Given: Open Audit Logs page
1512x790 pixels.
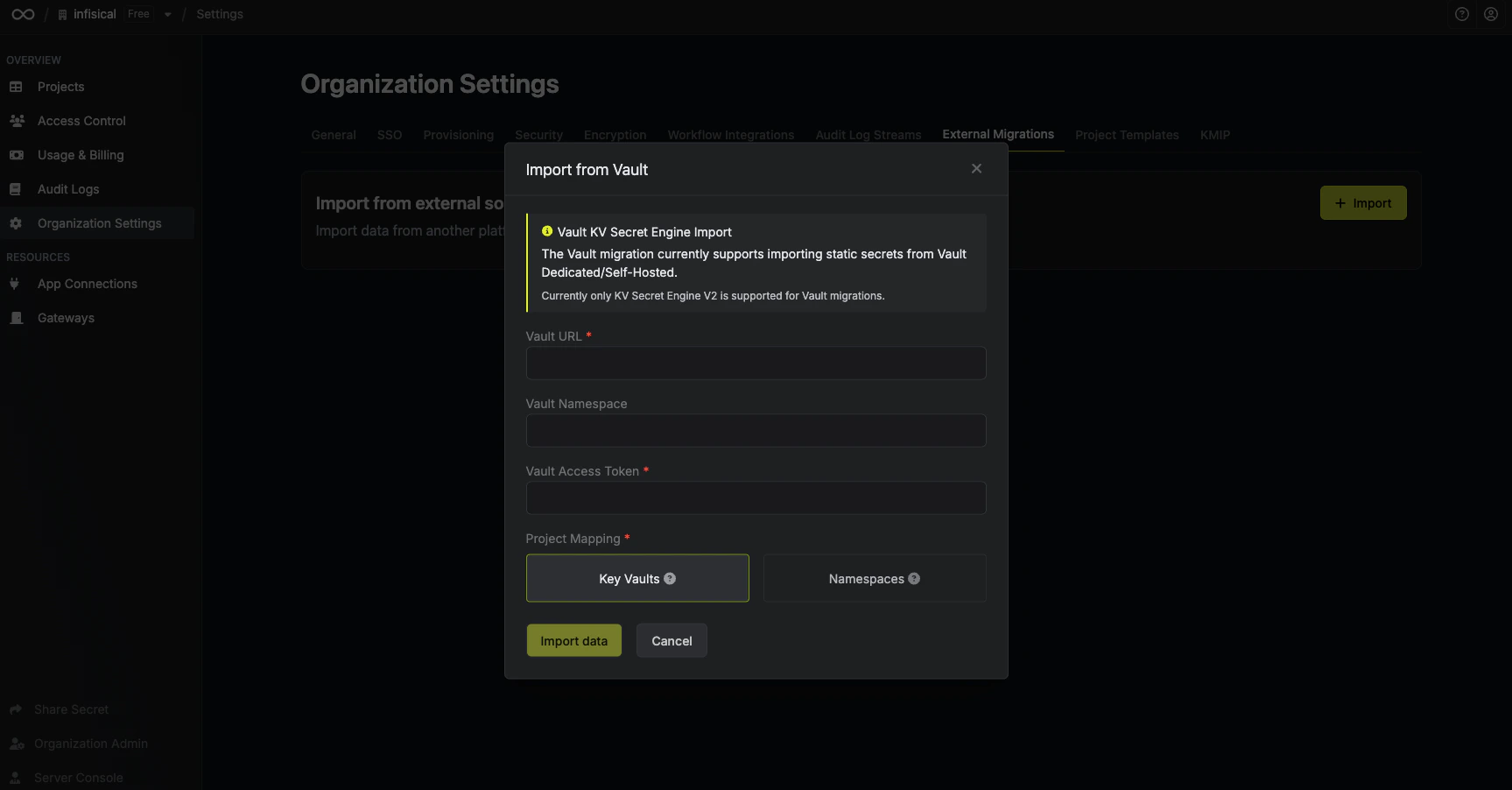Looking at the screenshot, I should [x=68, y=189].
